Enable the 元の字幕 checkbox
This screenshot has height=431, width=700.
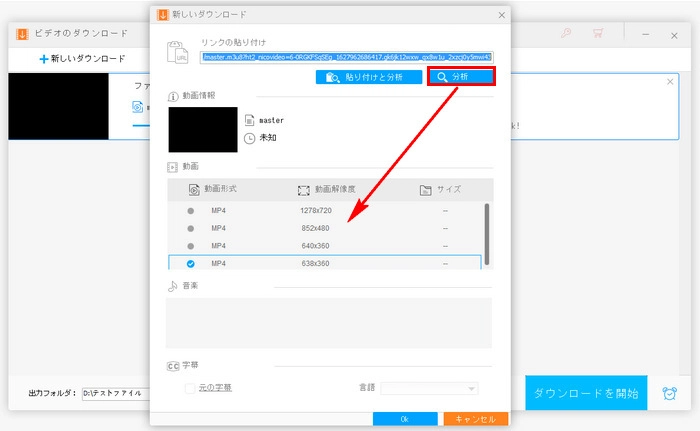click(x=190, y=387)
